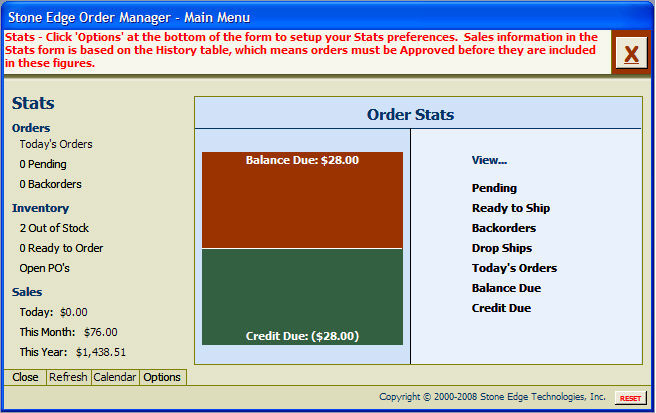
Task: Click the Inventory section heading
Action: point(40,208)
